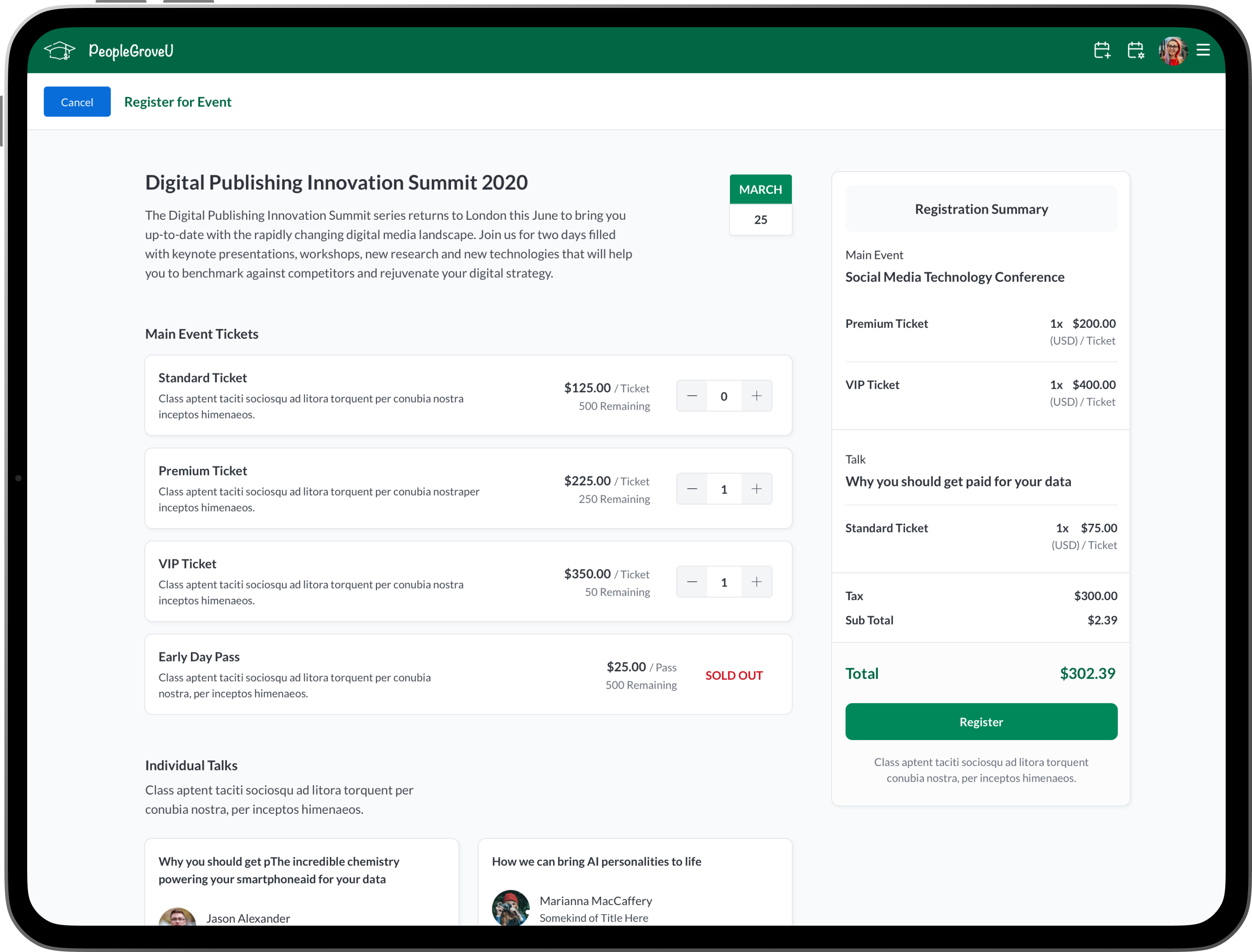Screen dimensions: 1252x952
Task: Increase Standard Ticket quantity with plus
Action: 756,396
